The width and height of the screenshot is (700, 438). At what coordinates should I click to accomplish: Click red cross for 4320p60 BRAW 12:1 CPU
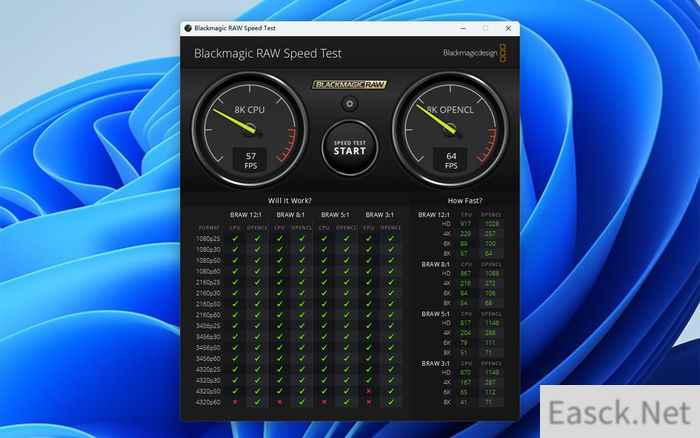pos(235,402)
